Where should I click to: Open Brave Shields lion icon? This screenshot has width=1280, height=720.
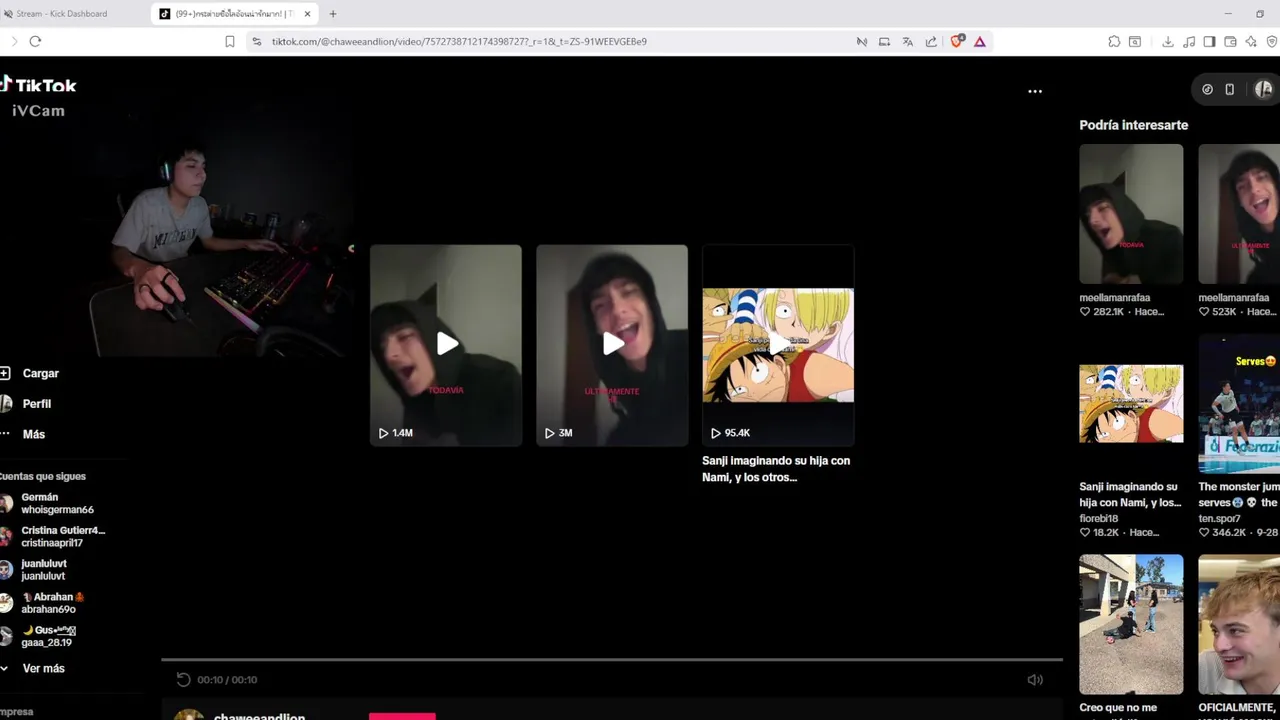click(957, 41)
